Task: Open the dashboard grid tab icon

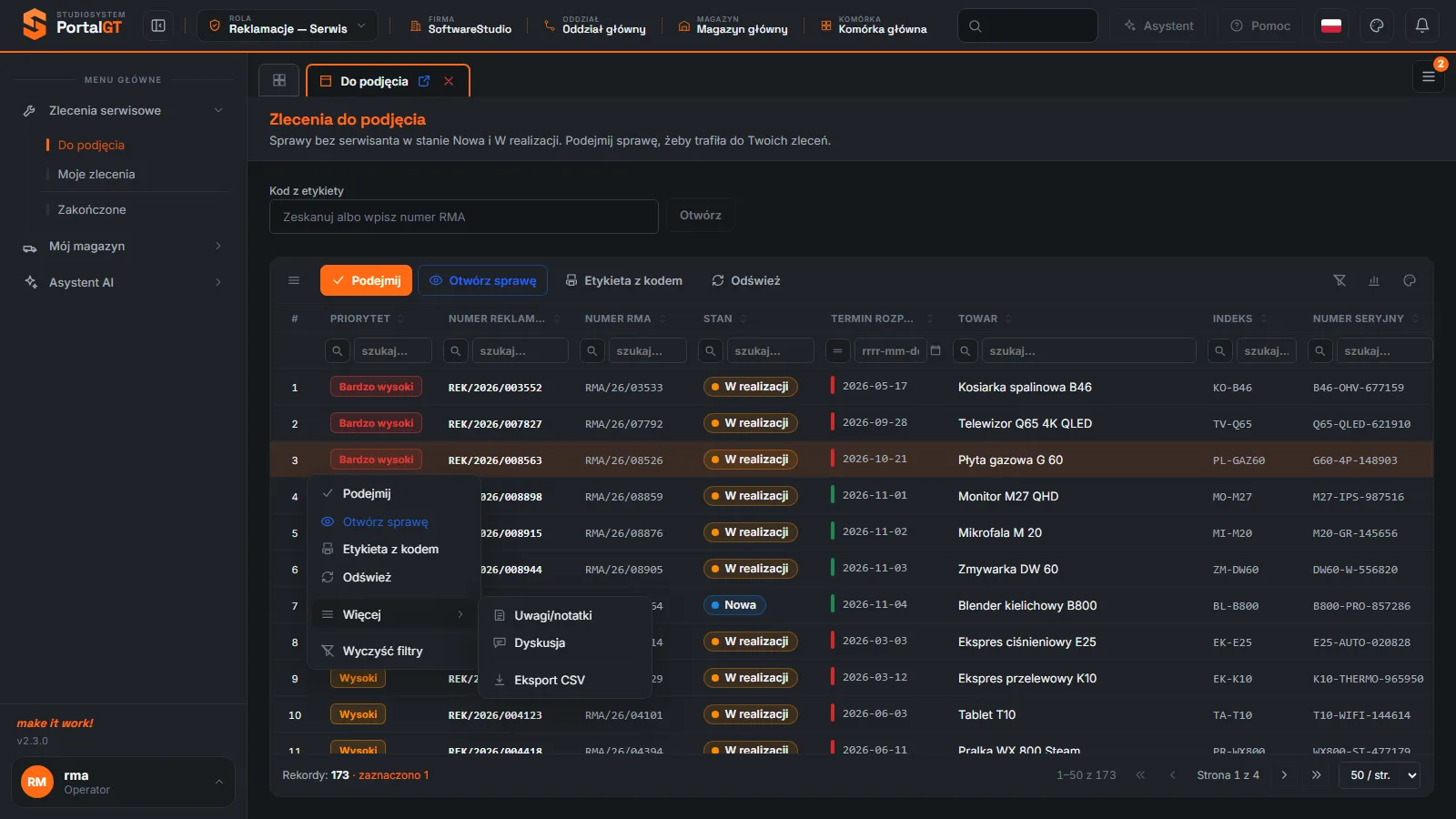Action: click(279, 80)
